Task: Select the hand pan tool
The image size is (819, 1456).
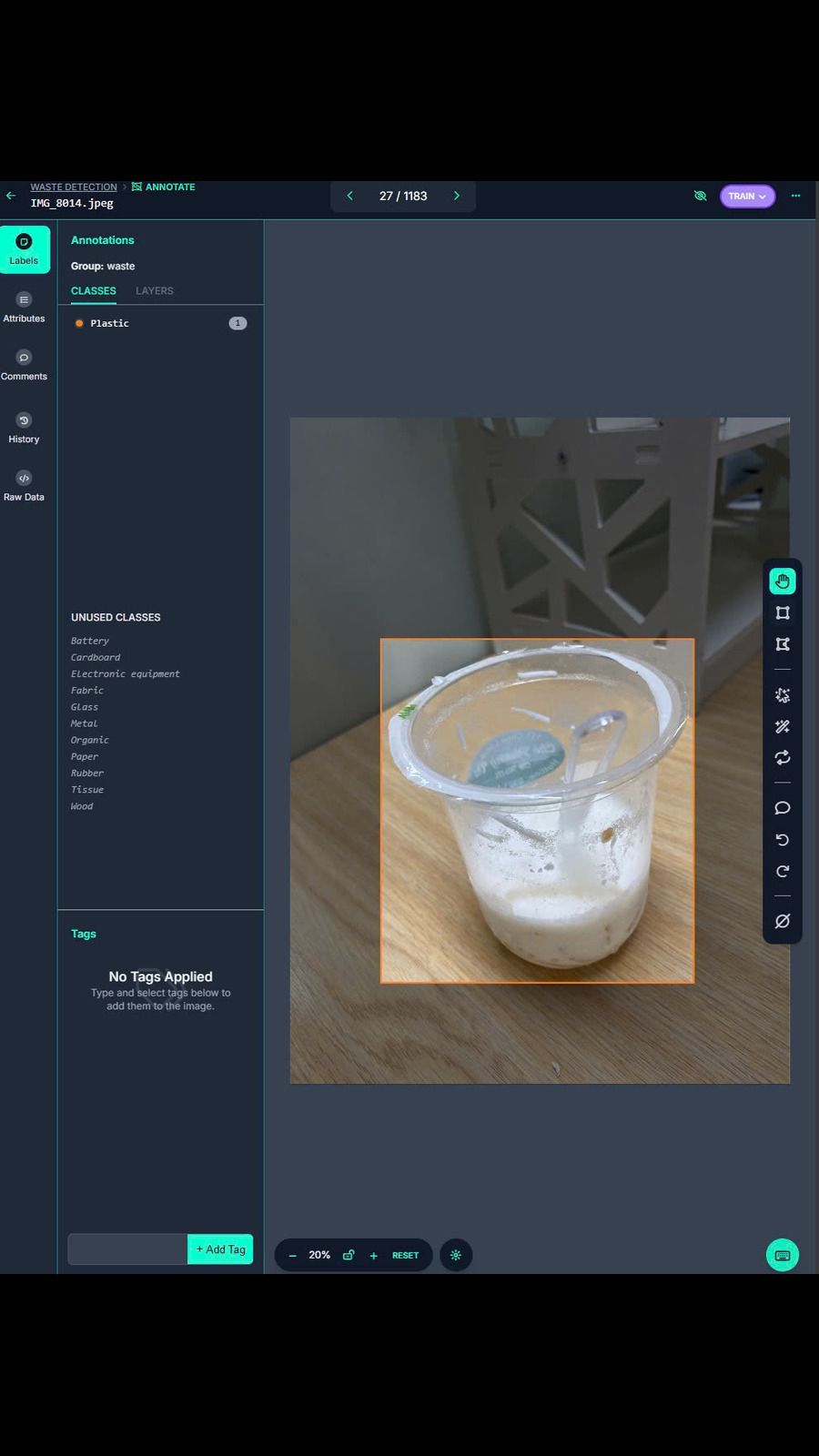Action: pos(782,581)
